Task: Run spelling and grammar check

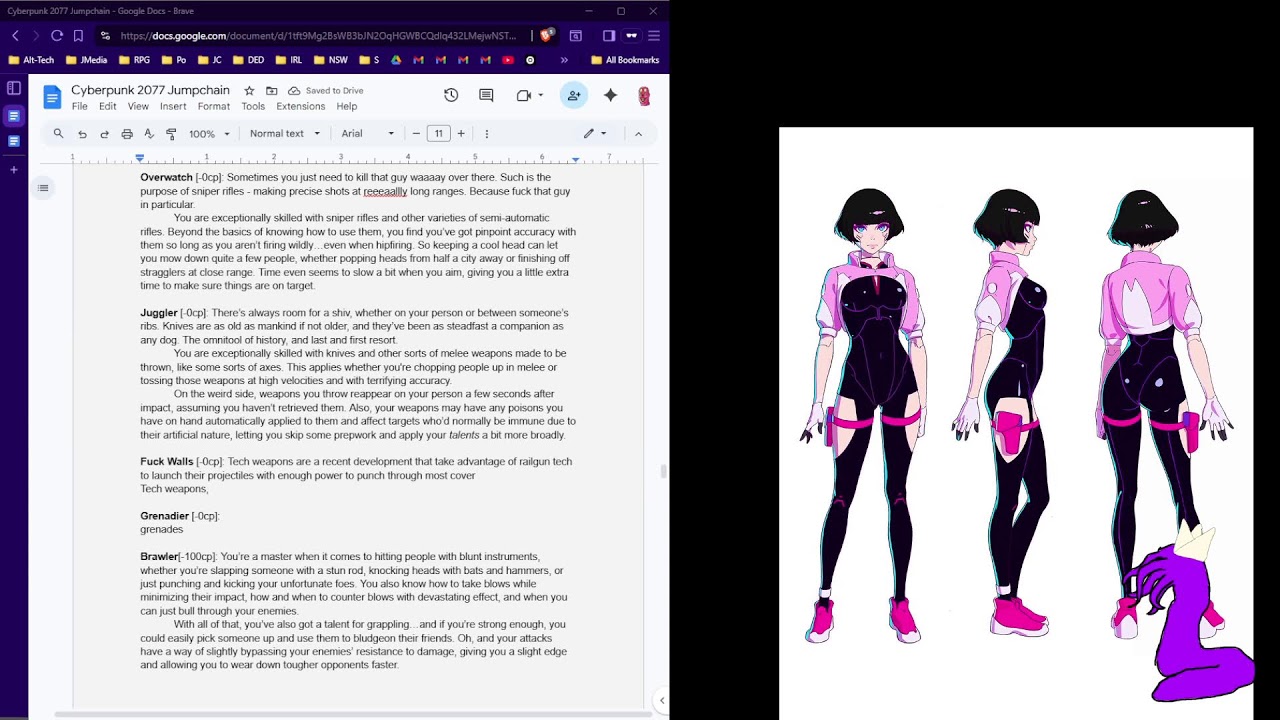Action: point(149,133)
